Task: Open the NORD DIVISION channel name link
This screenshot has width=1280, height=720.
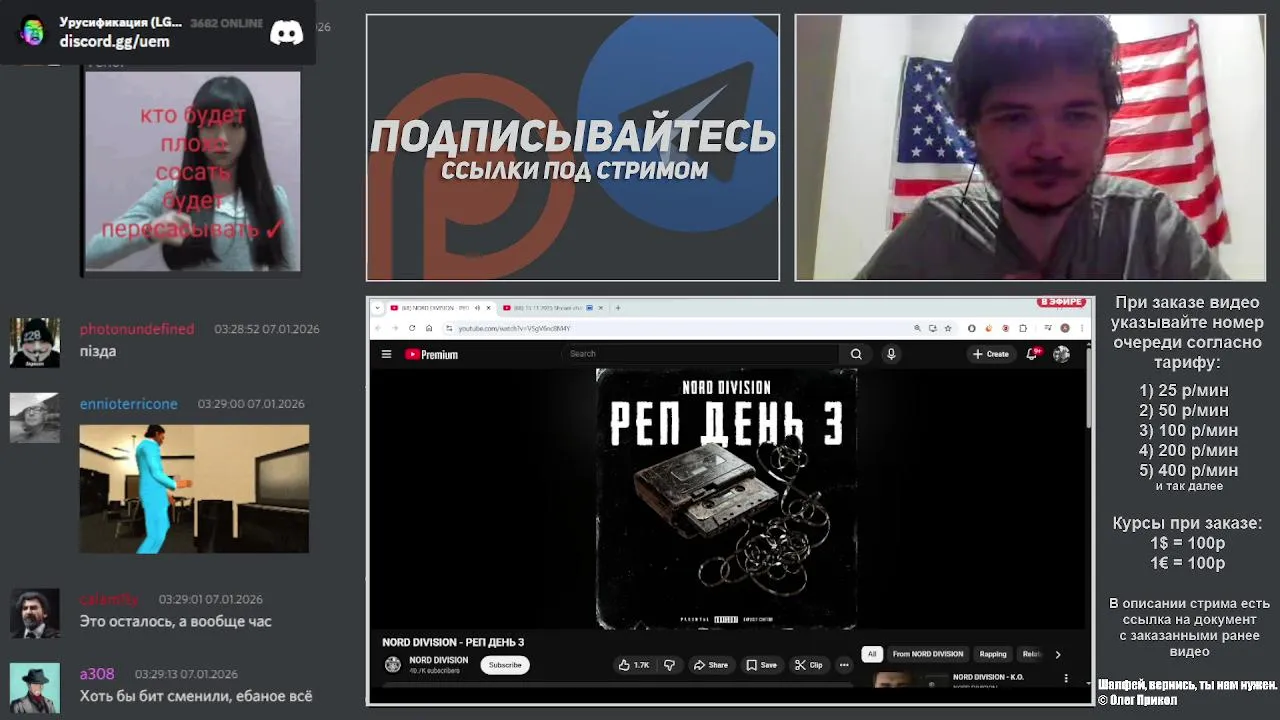Action: 438,660
